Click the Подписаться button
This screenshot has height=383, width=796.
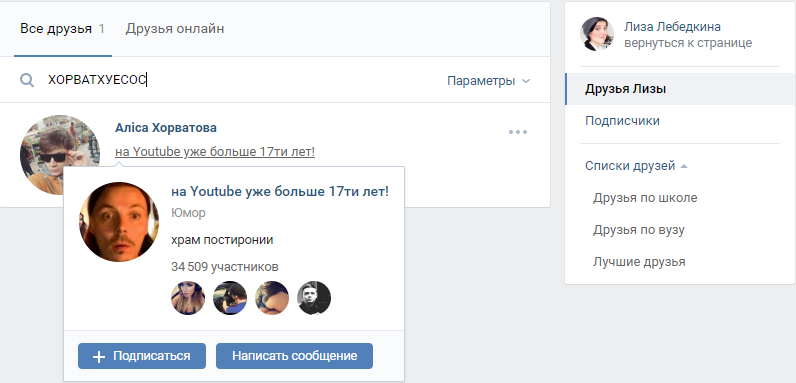(x=142, y=356)
